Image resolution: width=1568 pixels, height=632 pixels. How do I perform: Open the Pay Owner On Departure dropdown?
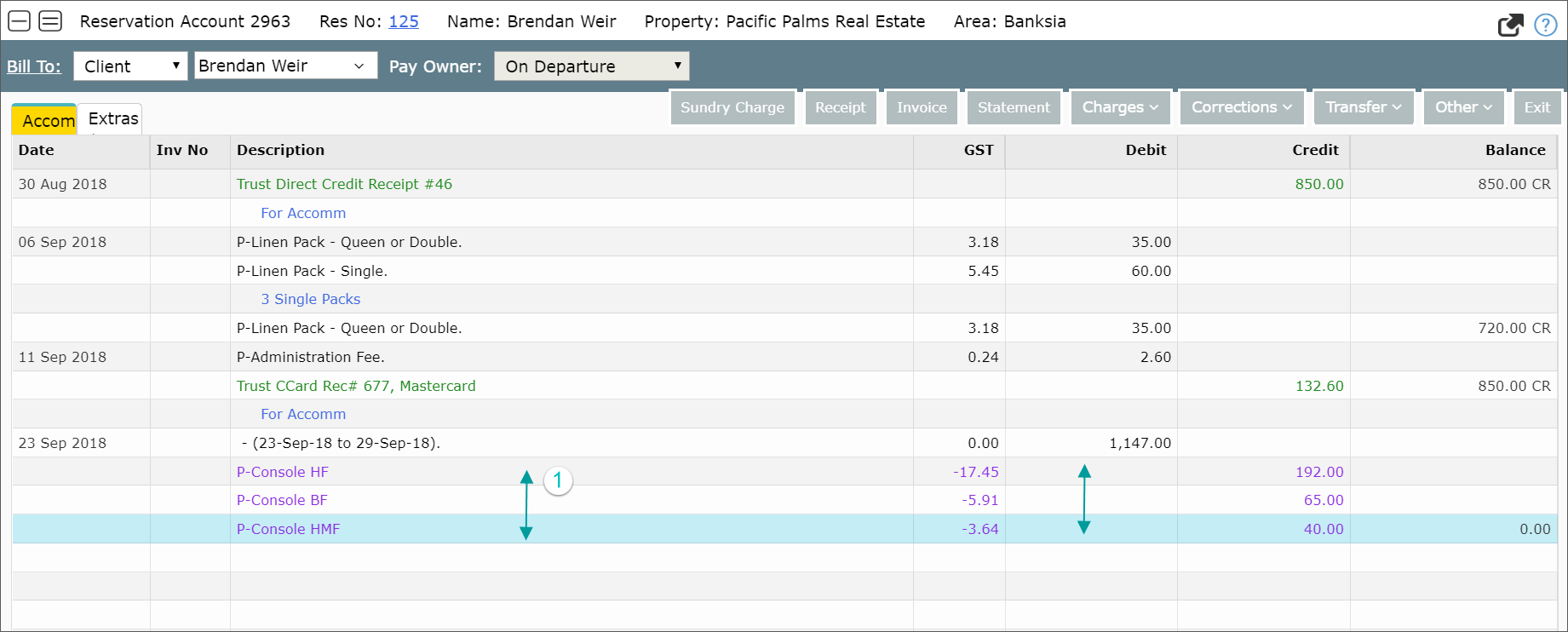(591, 66)
